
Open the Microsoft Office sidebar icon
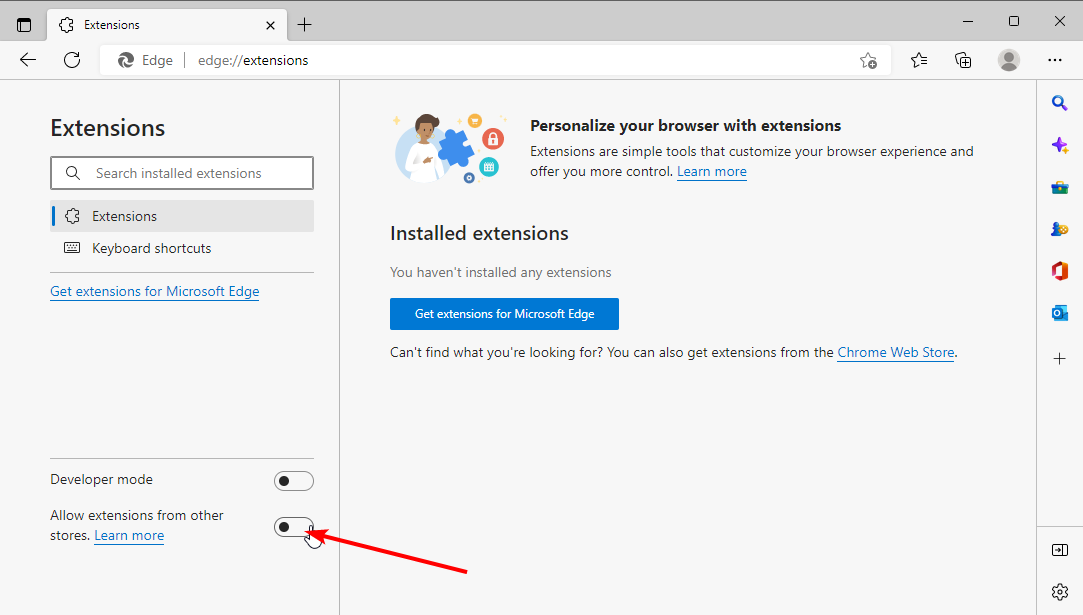(x=1060, y=271)
